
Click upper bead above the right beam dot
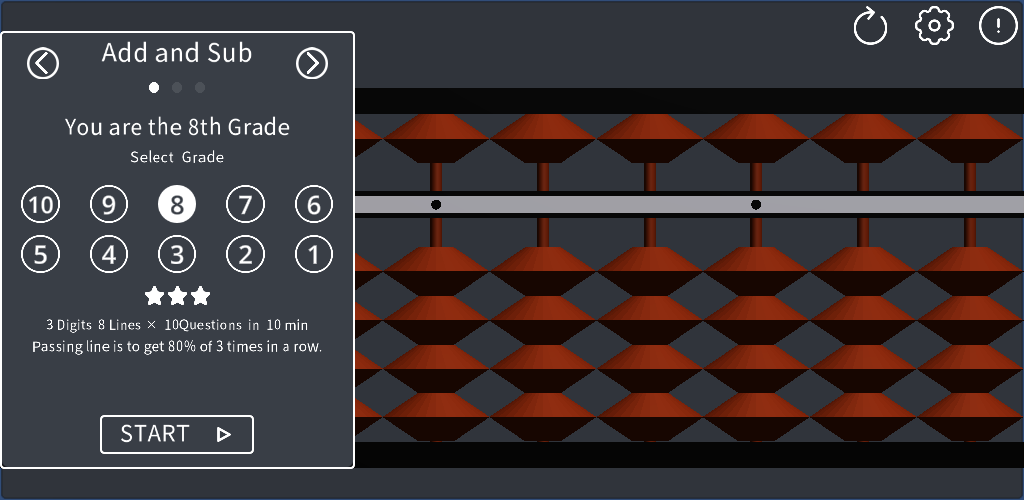pos(756,138)
